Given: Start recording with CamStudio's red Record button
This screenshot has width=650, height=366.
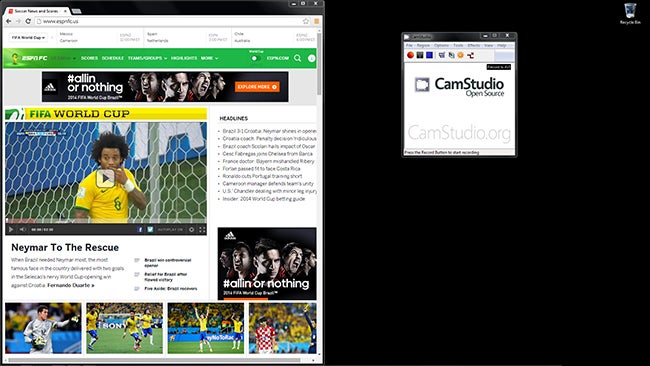Looking at the screenshot, I should pos(410,55).
